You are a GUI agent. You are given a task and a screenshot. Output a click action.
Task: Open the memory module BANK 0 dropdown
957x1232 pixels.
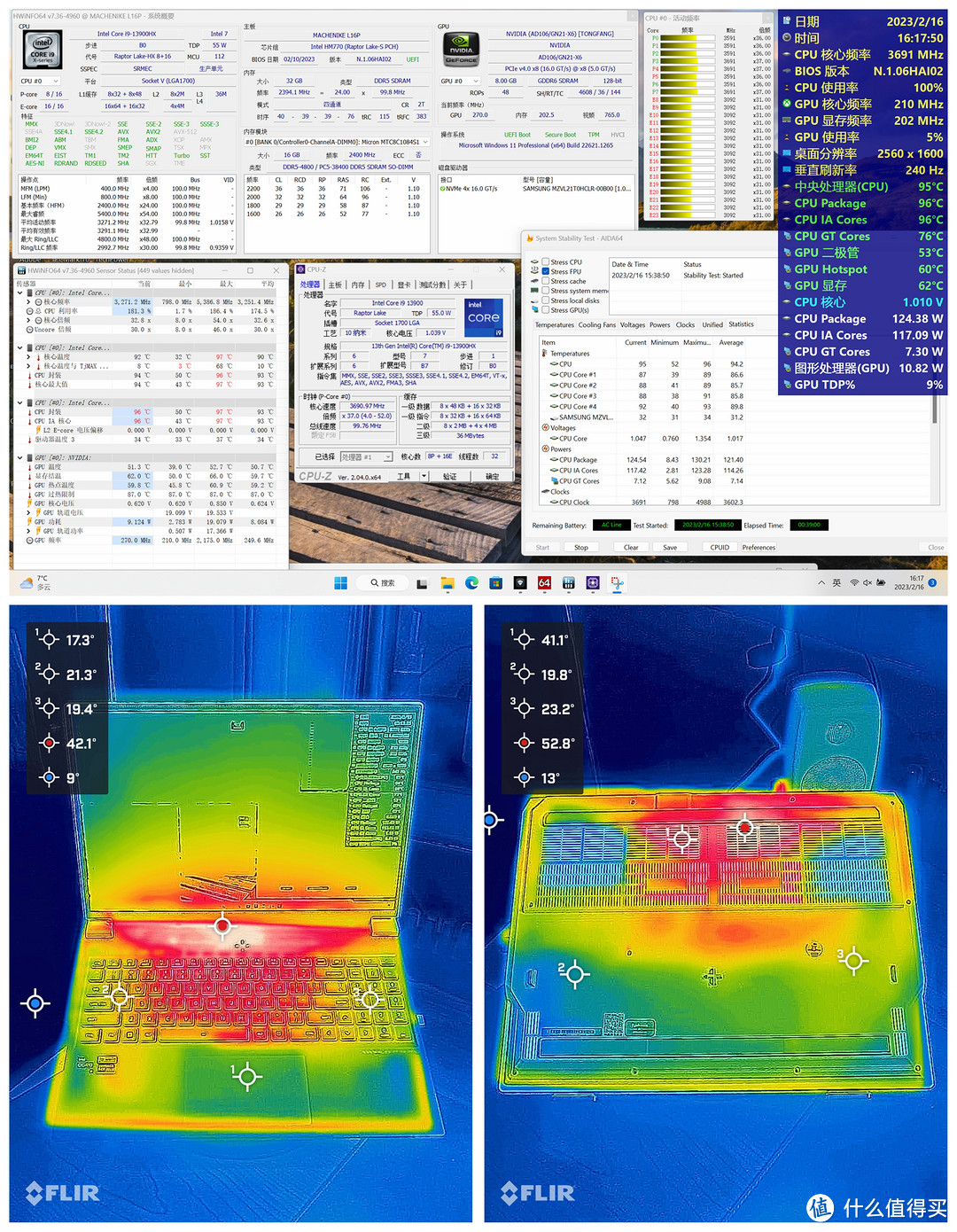click(337, 142)
